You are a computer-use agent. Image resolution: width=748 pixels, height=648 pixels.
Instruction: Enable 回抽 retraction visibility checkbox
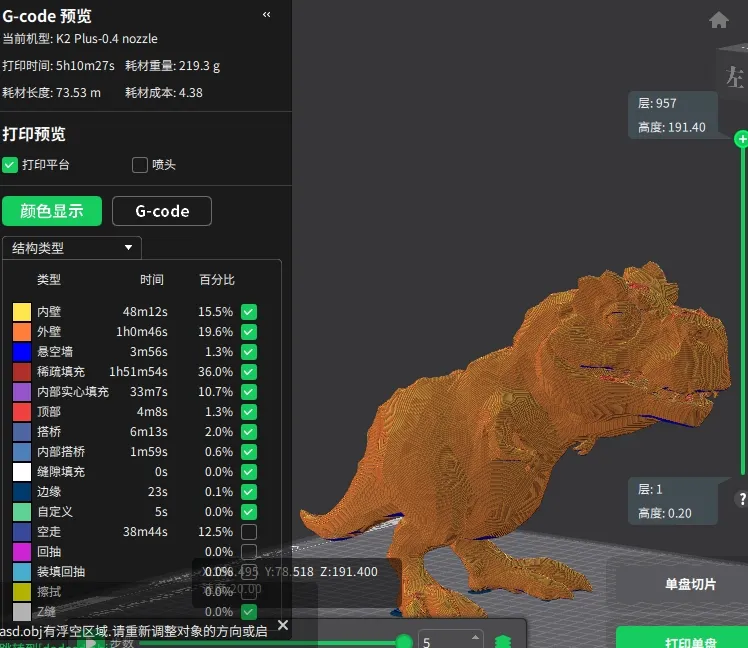(x=249, y=552)
